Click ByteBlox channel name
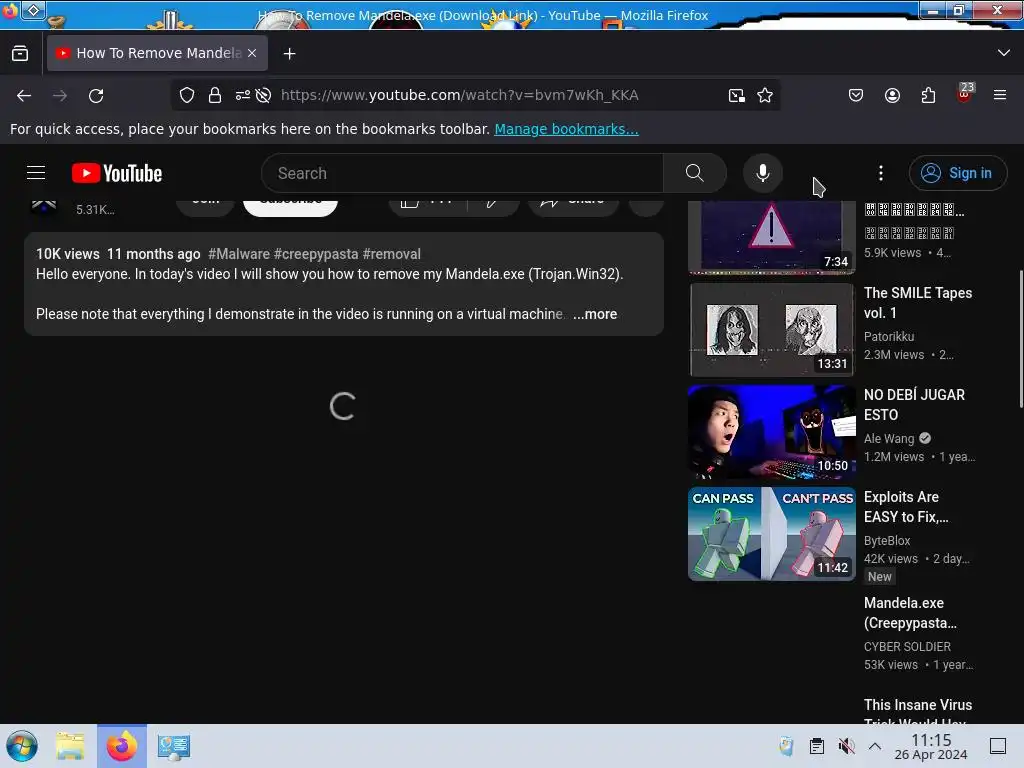This screenshot has width=1024, height=768. (887, 541)
